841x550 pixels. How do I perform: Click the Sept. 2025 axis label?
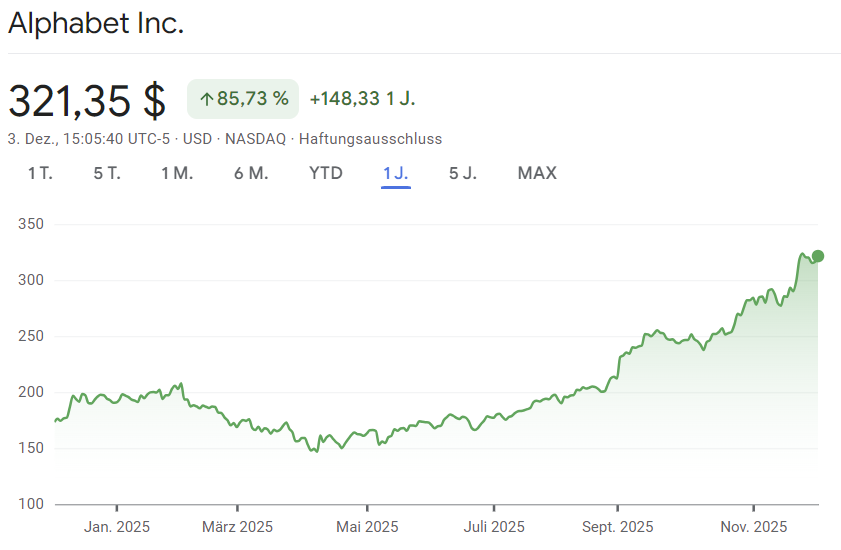(x=617, y=527)
